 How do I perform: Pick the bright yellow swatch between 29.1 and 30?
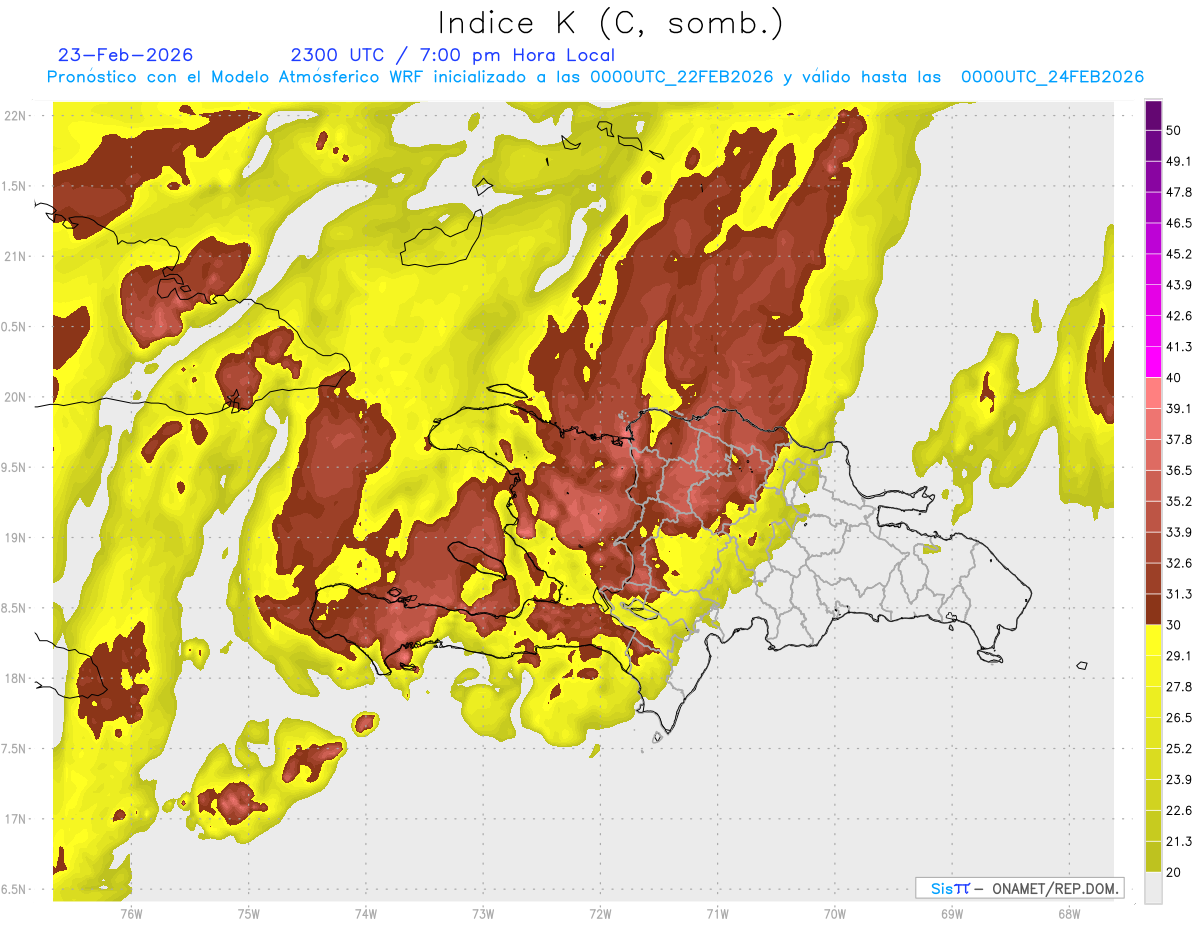[x=1153, y=640]
